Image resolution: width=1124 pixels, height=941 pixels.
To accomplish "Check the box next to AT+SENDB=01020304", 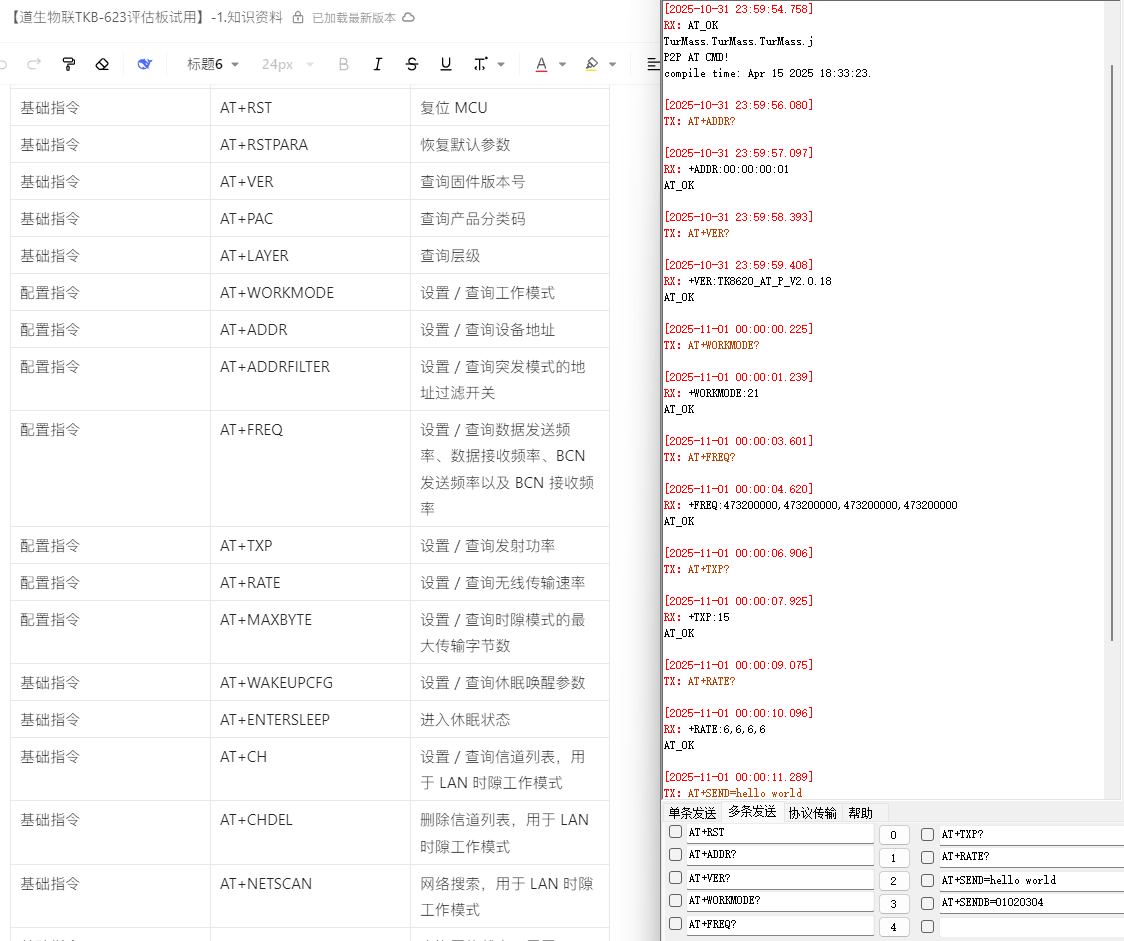I will [x=928, y=903].
